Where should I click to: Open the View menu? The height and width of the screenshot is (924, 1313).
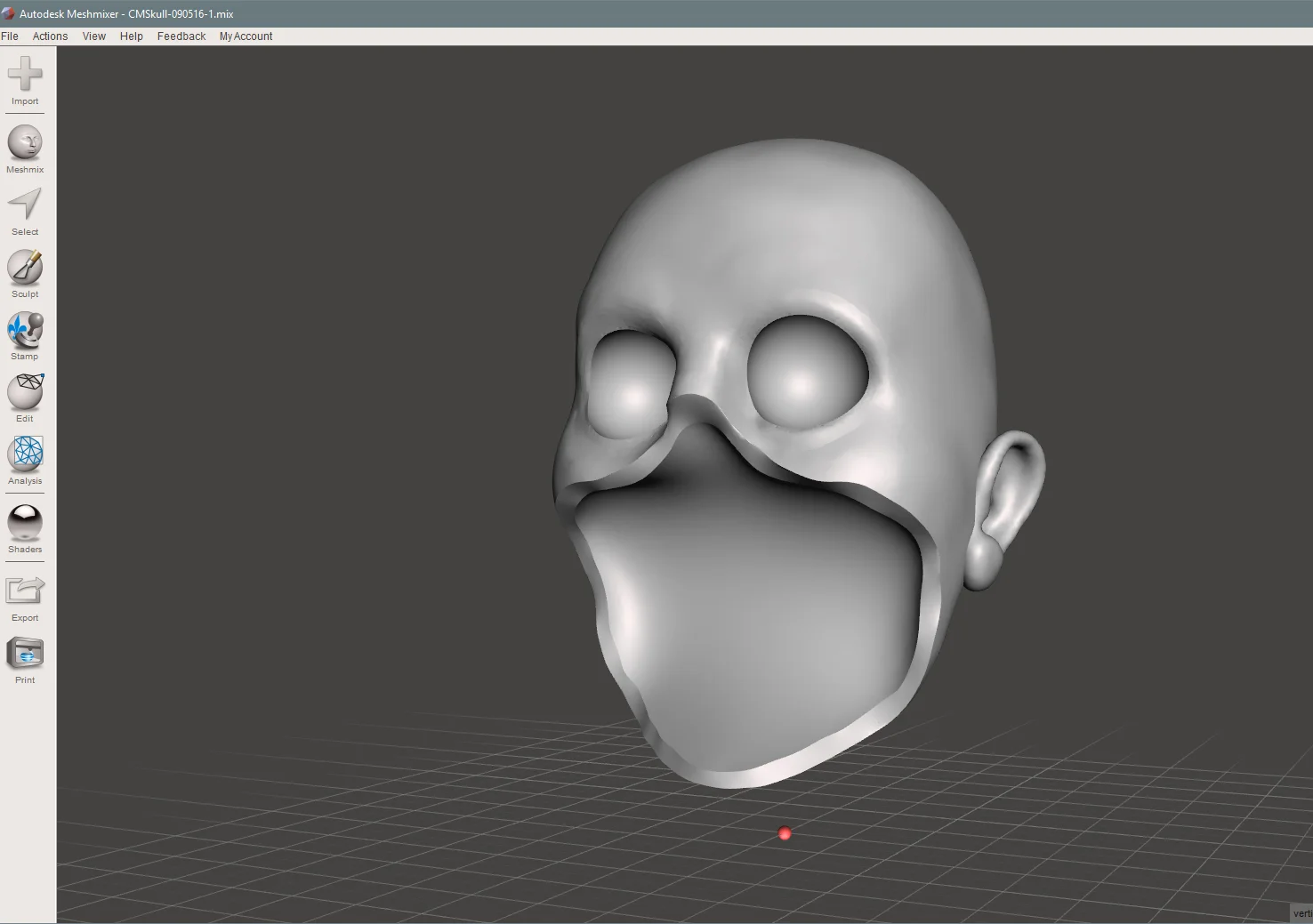click(93, 36)
